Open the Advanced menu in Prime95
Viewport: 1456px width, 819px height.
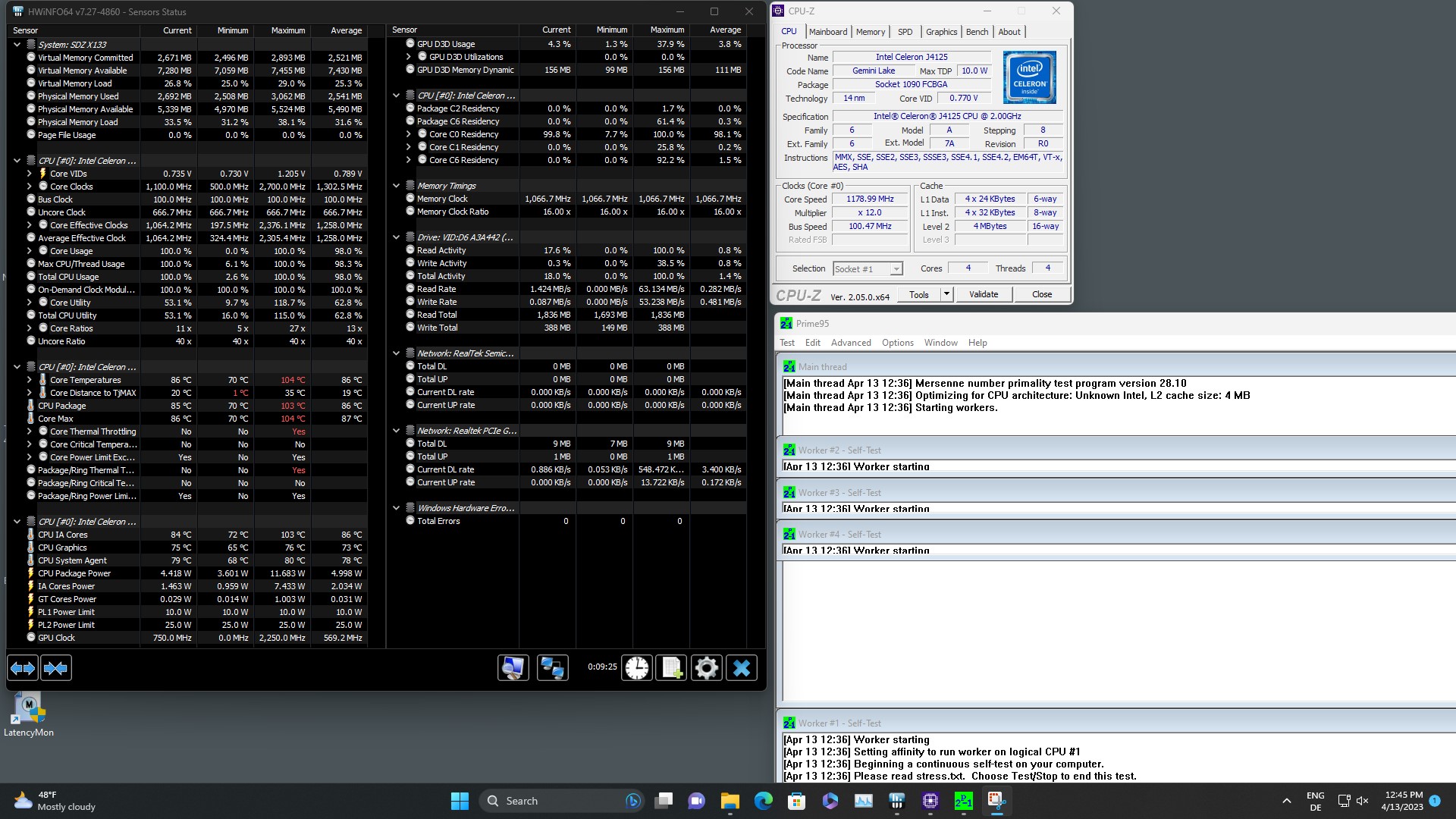[x=851, y=343]
